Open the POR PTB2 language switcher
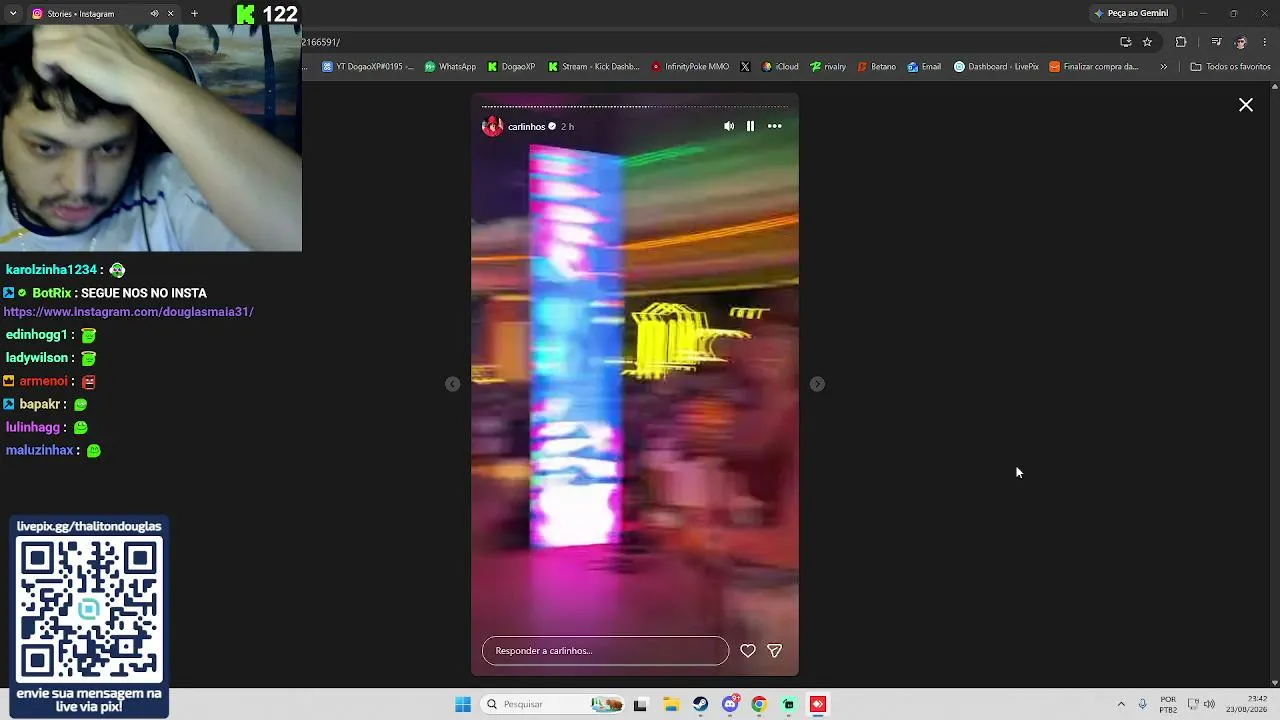The height and width of the screenshot is (720, 1280). (x=1168, y=704)
